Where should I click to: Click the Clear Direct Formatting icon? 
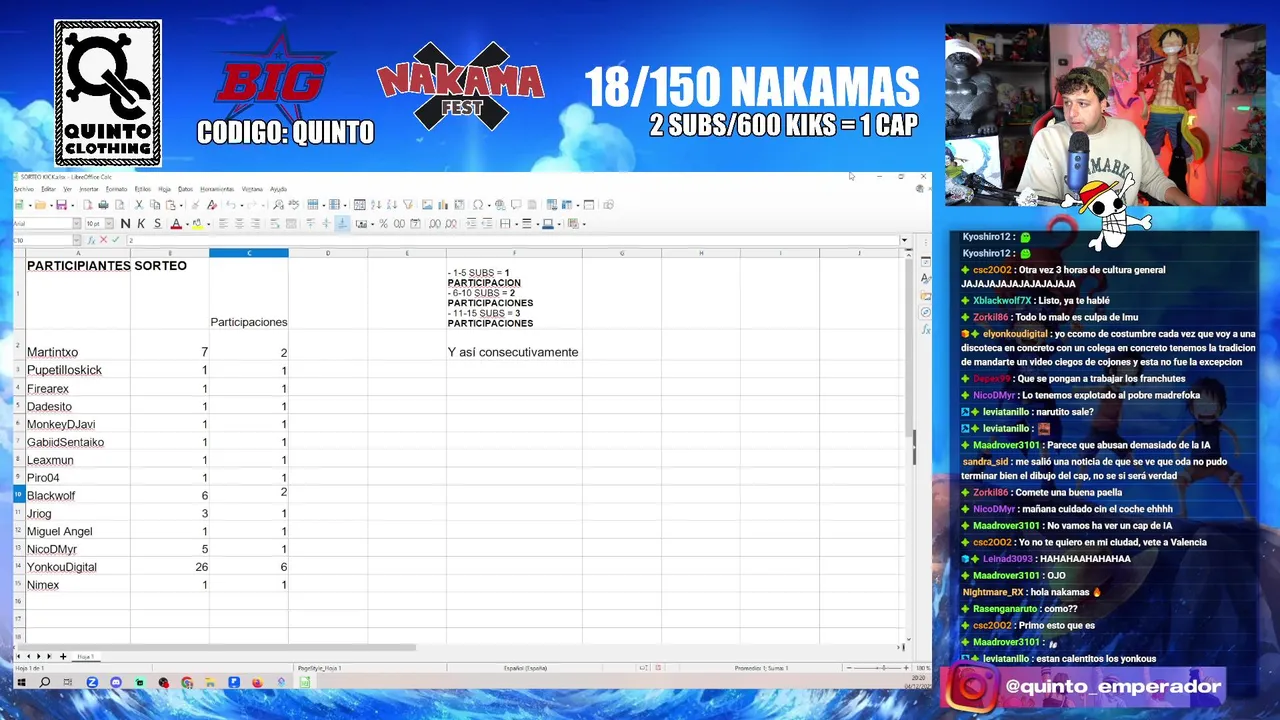click(212, 205)
